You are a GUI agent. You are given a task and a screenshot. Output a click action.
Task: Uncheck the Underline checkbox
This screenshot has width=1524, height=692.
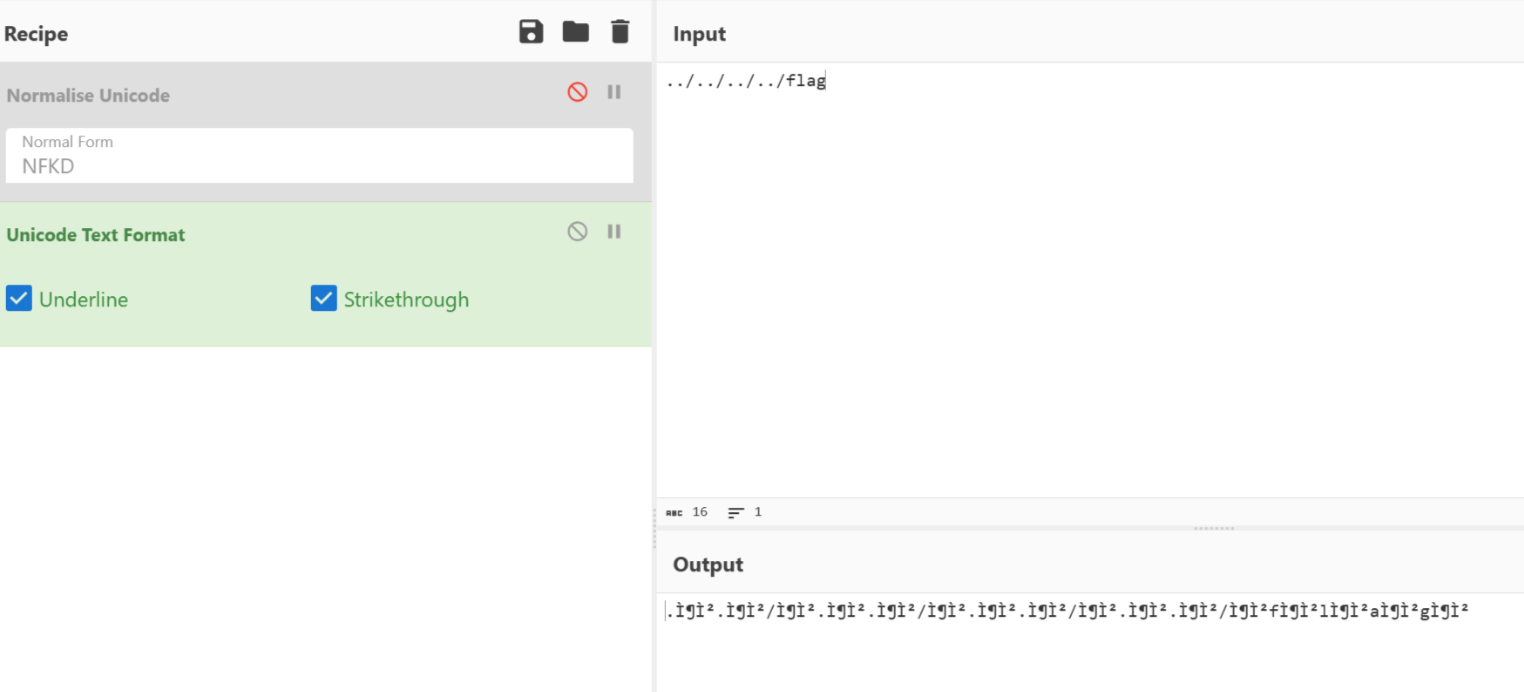pos(19,299)
